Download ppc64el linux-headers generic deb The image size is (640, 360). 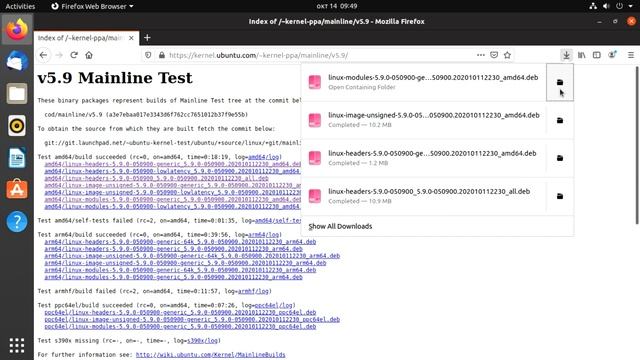point(180,312)
